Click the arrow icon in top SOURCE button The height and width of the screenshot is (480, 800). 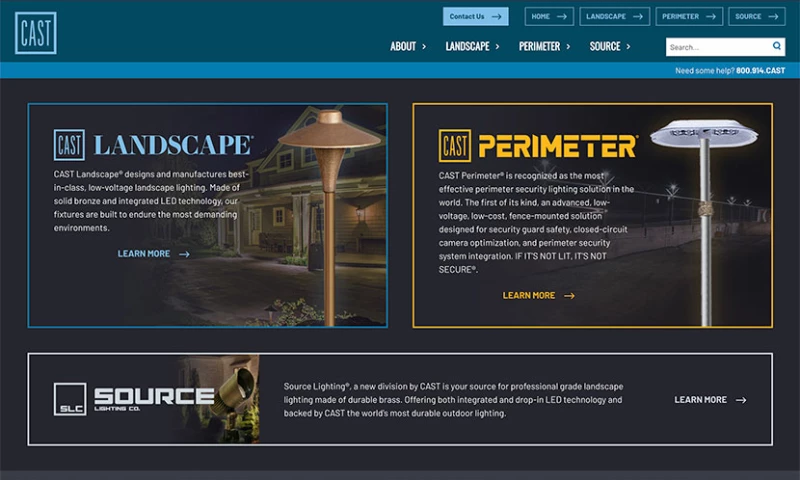[773, 17]
